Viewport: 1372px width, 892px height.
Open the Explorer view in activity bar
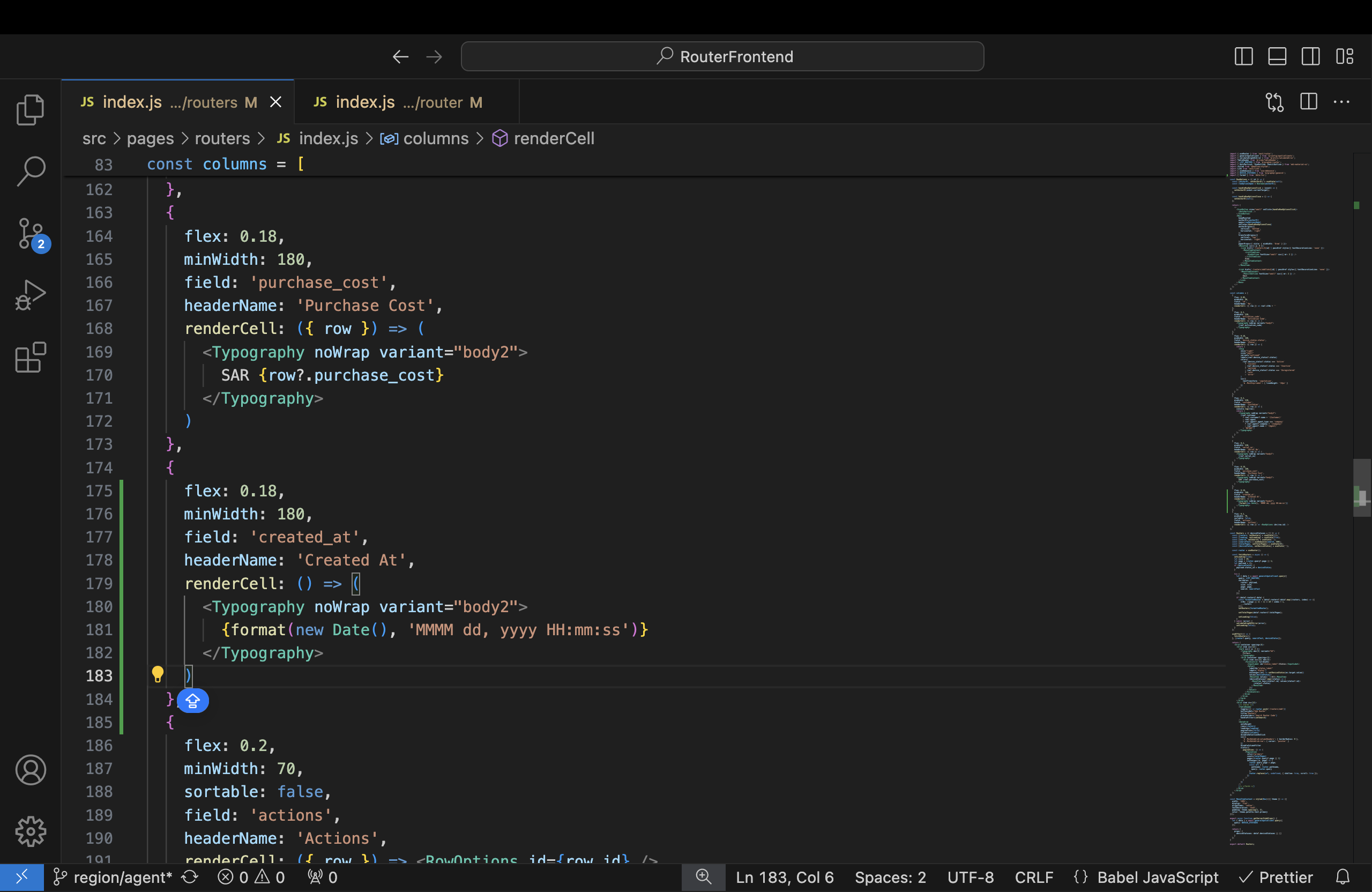[31, 109]
